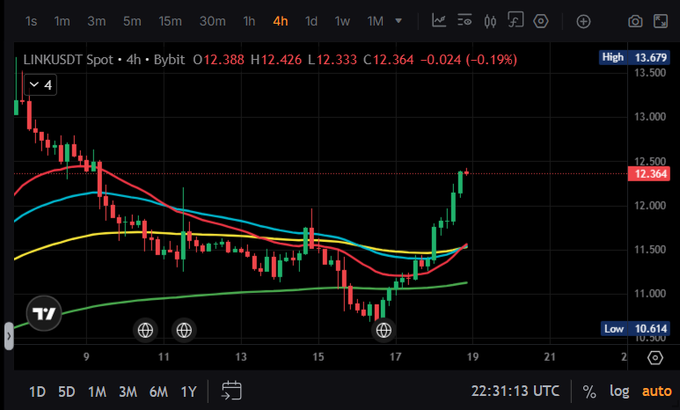Viewport: 680px width, 410px height.
Task: Switch to 1M monthly timeframe
Action: [375, 21]
